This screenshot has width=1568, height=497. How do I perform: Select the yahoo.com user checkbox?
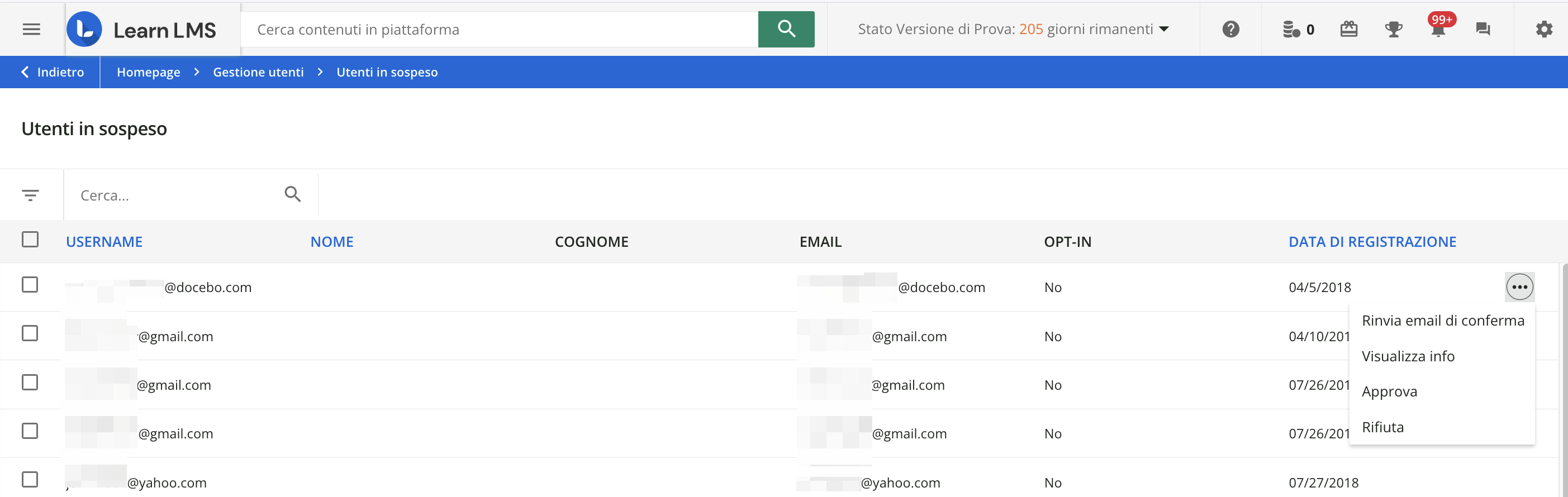click(30, 479)
